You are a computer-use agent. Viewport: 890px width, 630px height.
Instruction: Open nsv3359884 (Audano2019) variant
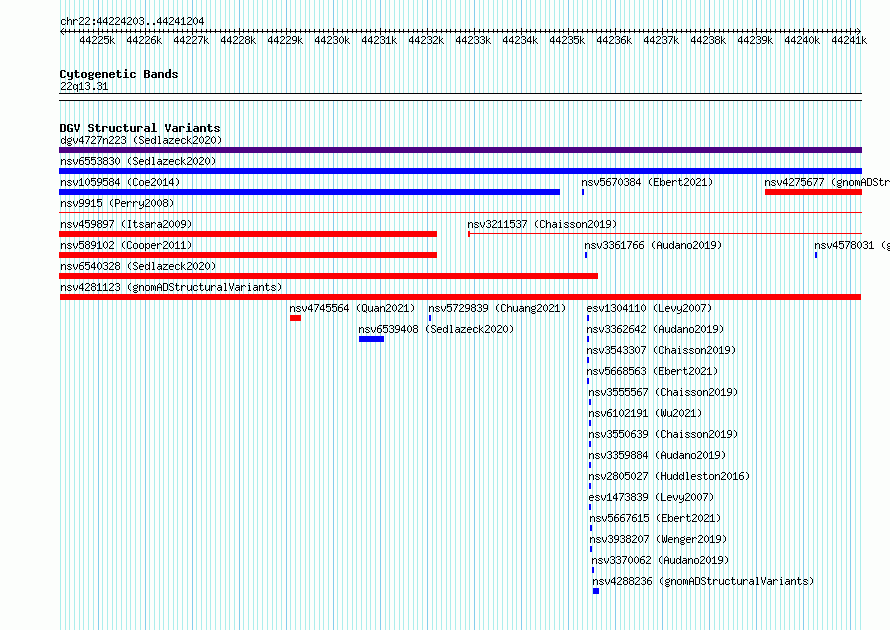pyautogui.click(x=657, y=455)
